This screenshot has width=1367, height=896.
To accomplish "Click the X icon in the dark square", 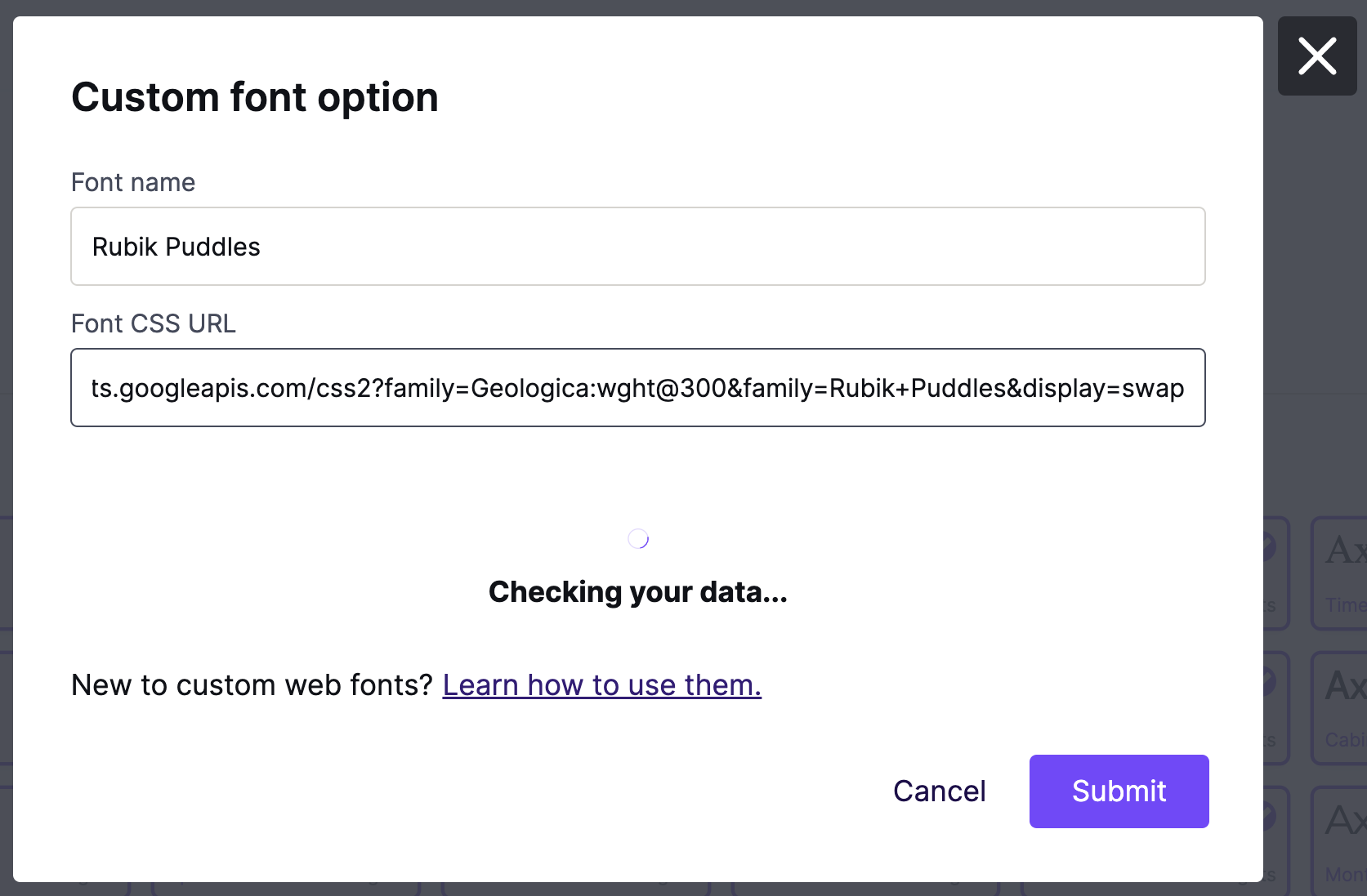I will coord(1317,56).
